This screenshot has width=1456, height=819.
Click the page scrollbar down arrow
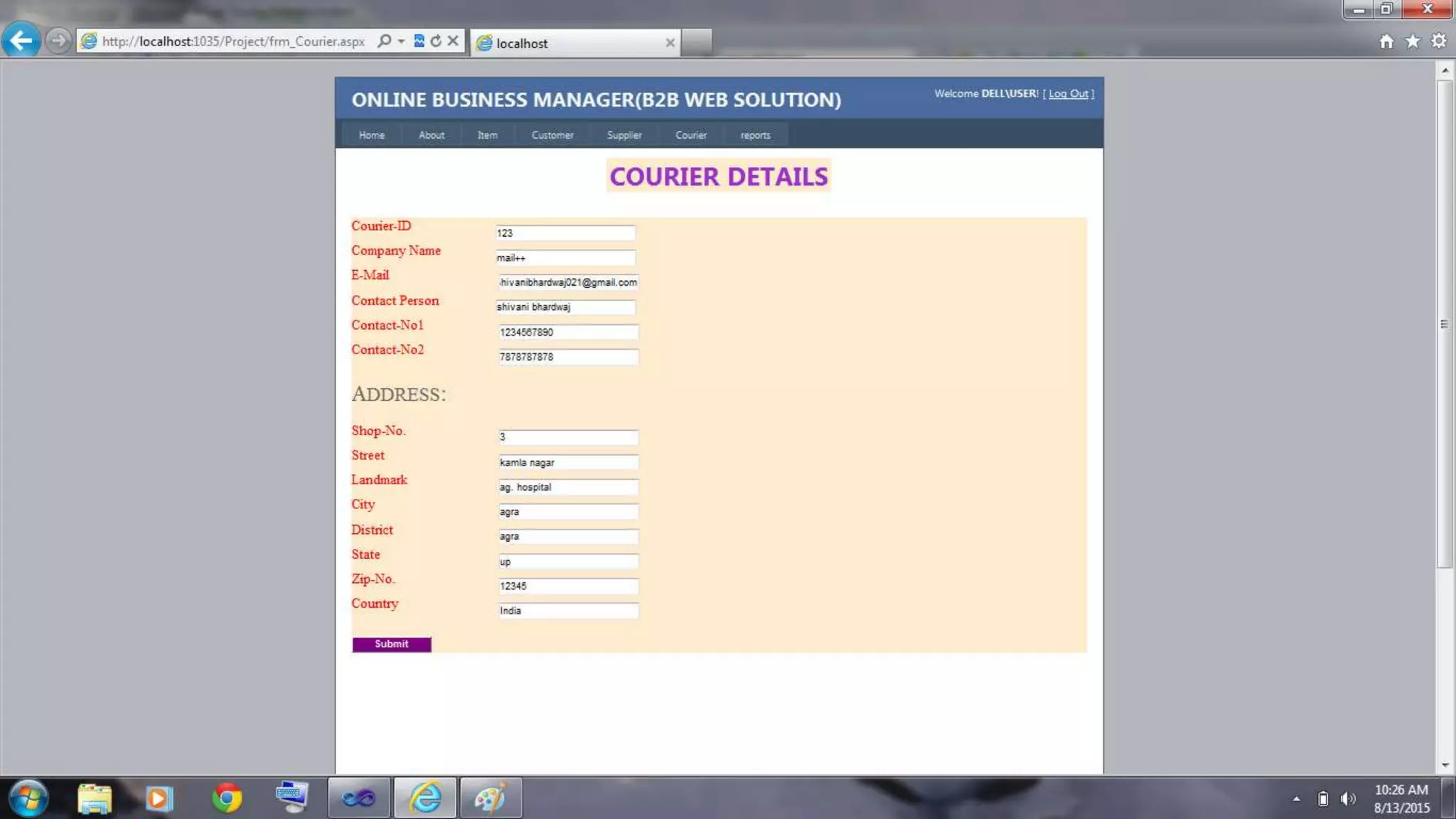[x=1445, y=765]
